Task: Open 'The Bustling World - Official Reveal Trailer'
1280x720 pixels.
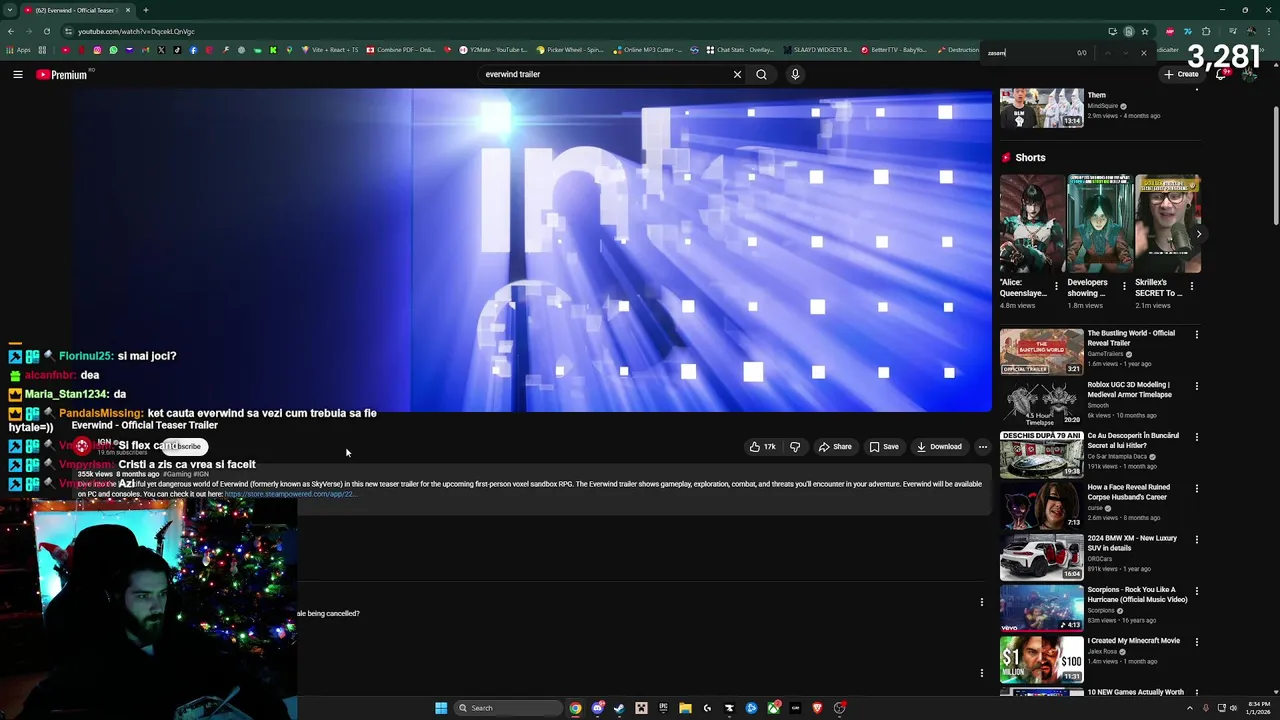Action: tap(1131, 338)
